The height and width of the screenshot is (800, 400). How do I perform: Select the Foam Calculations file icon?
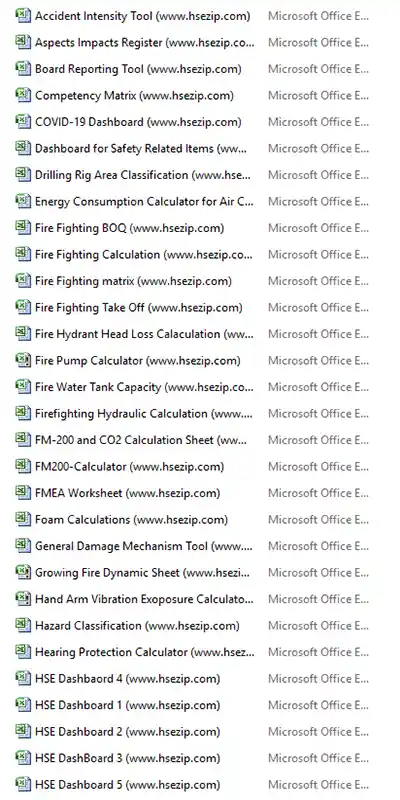[23, 520]
